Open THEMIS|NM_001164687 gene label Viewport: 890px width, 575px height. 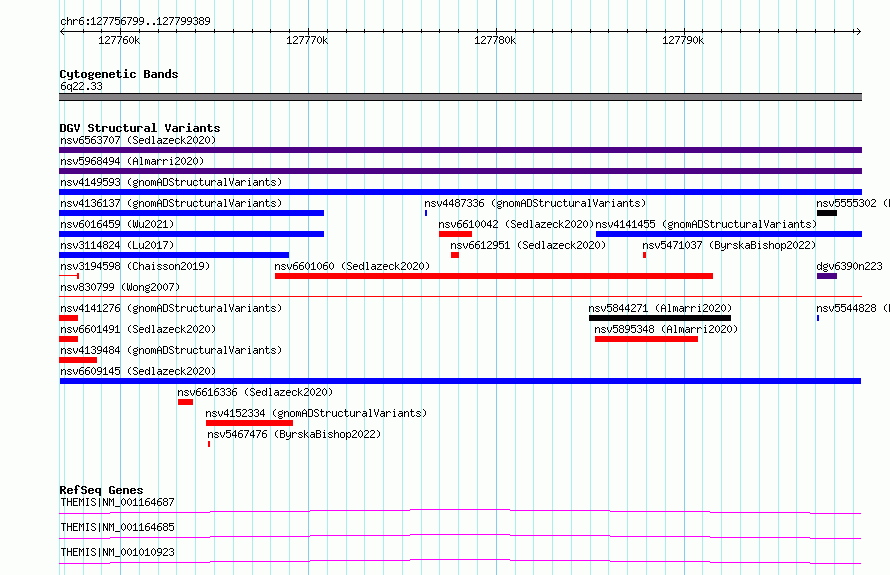point(117,502)
